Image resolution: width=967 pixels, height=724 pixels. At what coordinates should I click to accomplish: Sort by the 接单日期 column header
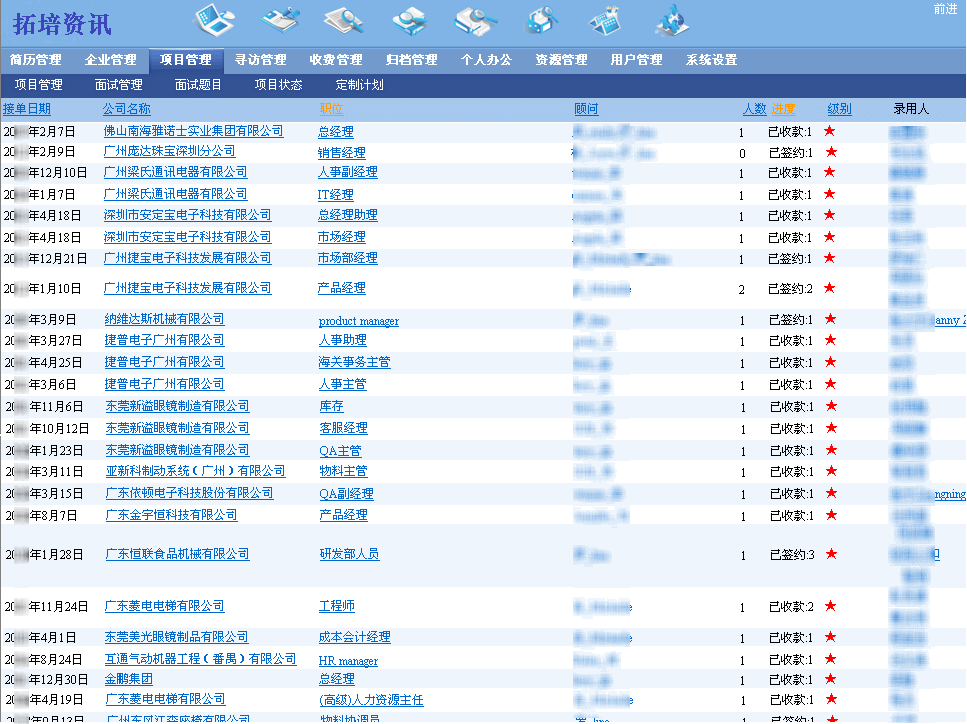click(27, 109)
